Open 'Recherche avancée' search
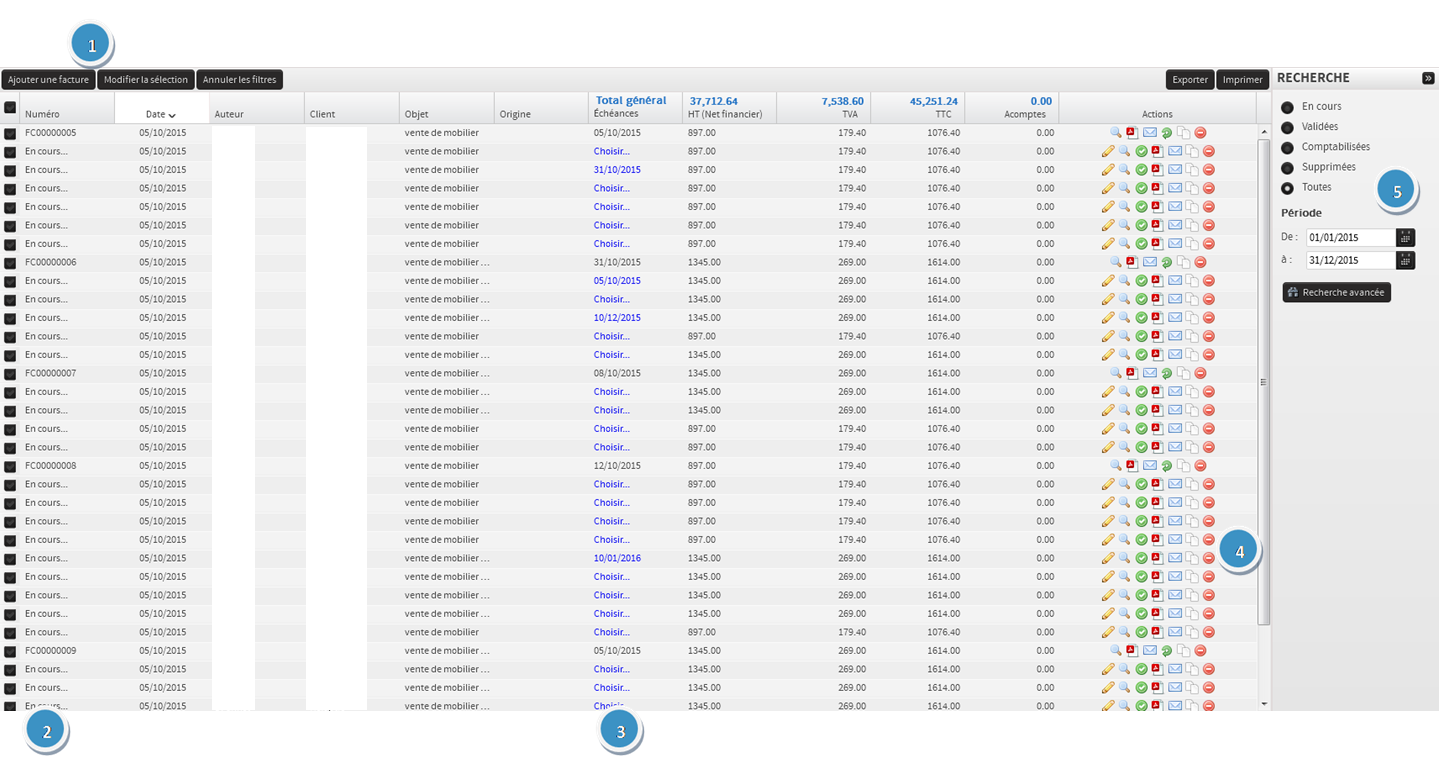 pyautogui.click(x=1336, y=292)
